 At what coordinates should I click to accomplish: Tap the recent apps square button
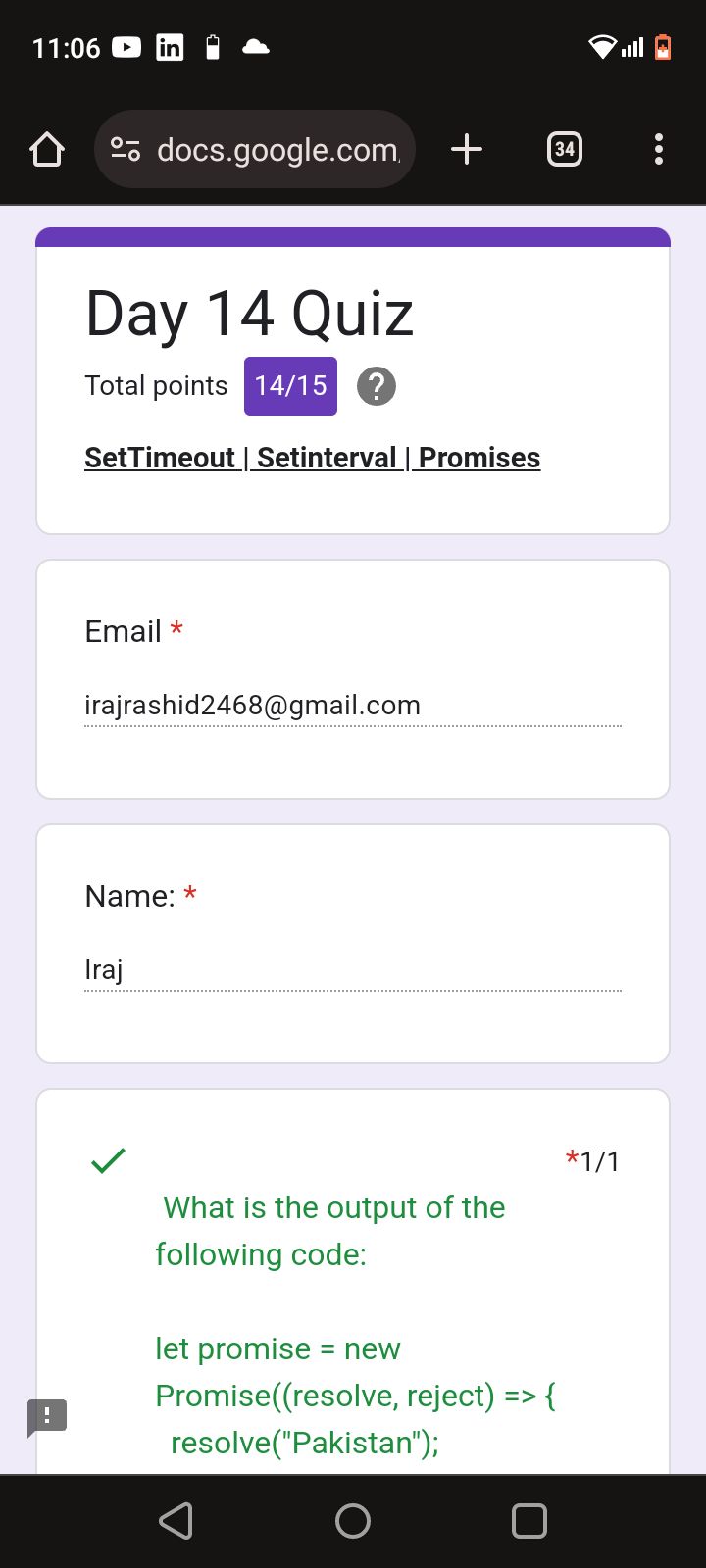[529, 1521]
